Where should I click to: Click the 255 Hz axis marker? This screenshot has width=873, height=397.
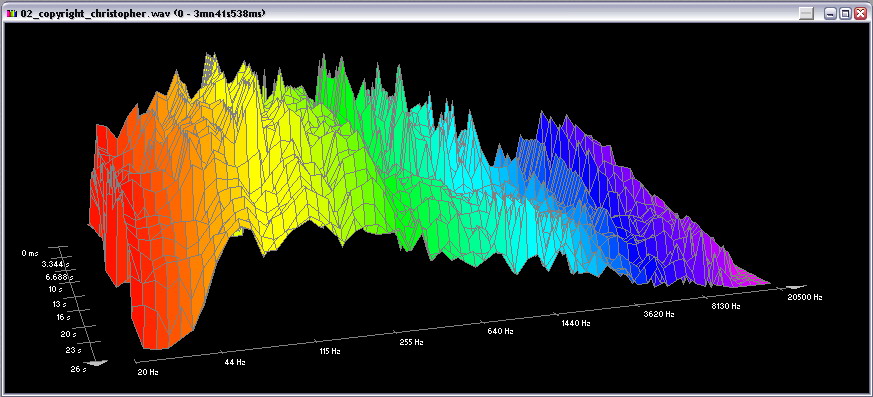[x=411, y=342]
